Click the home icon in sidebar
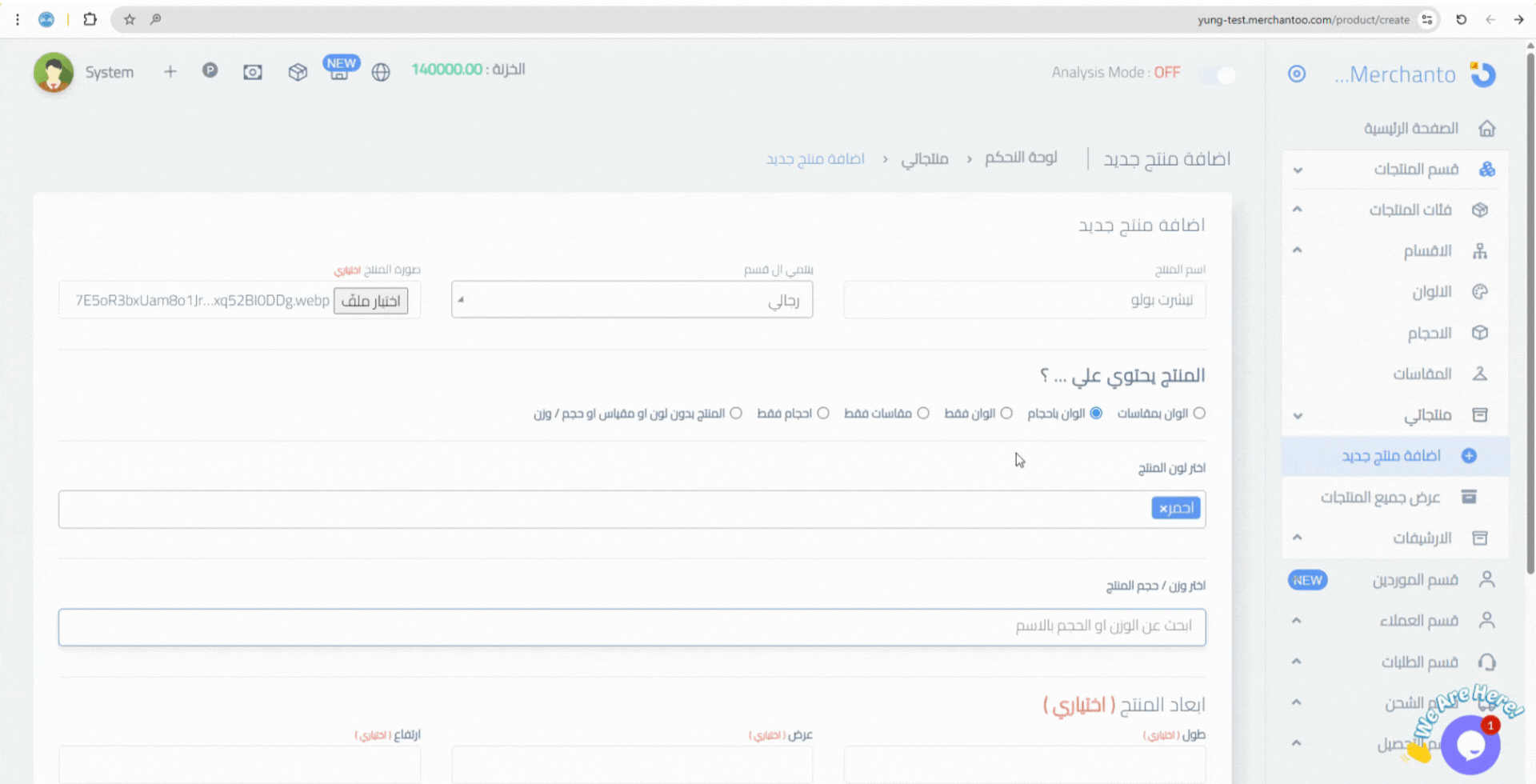This screenshot has width=1536, height=784. 1487,128
